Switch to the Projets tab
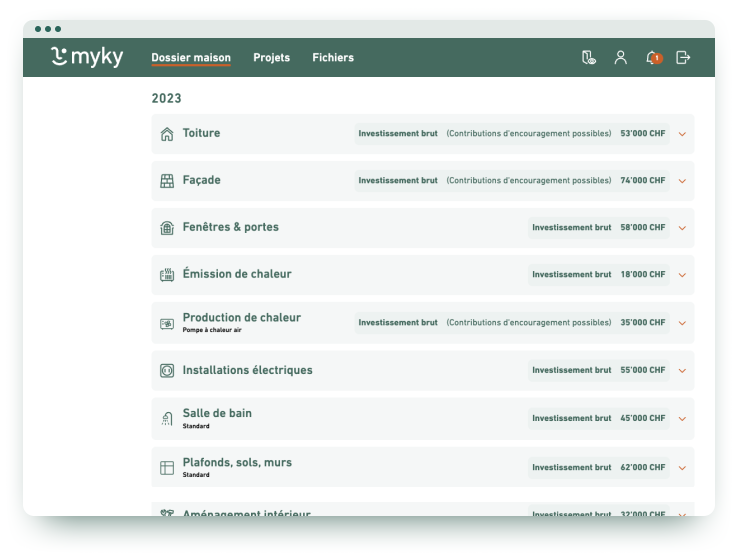The image size is (738, 556). 271,57
